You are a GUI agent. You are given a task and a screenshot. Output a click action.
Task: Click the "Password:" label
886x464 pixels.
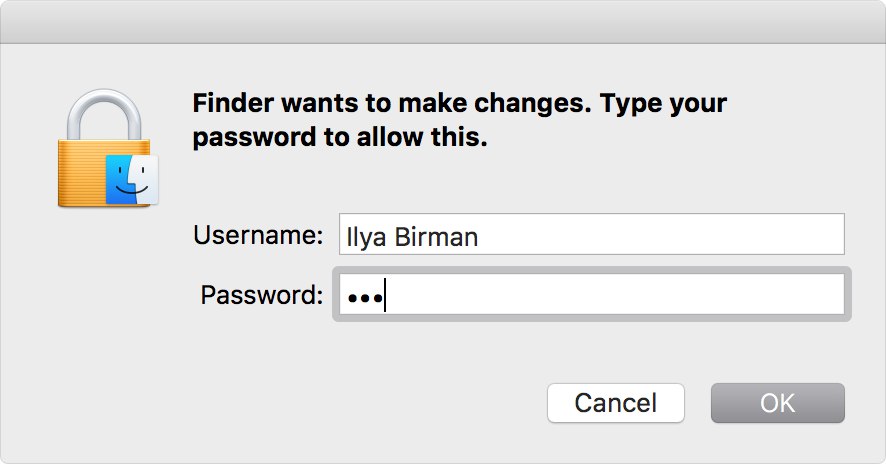click(262, 294)
